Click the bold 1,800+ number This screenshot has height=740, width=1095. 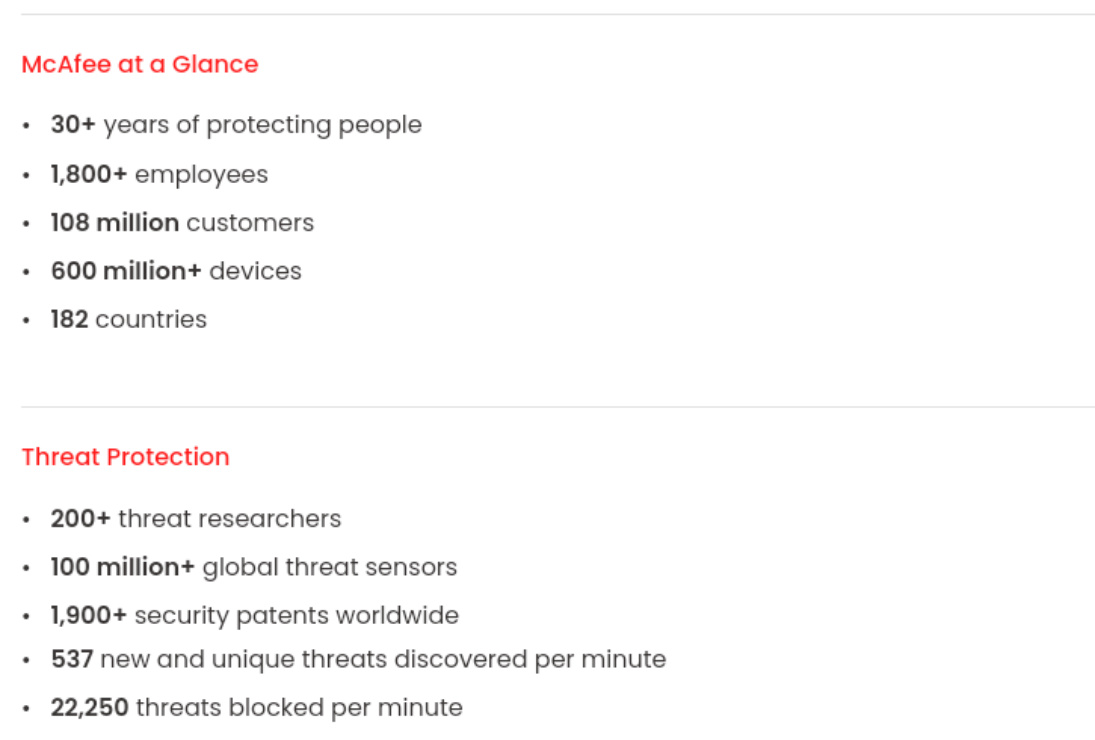point(89,174)
